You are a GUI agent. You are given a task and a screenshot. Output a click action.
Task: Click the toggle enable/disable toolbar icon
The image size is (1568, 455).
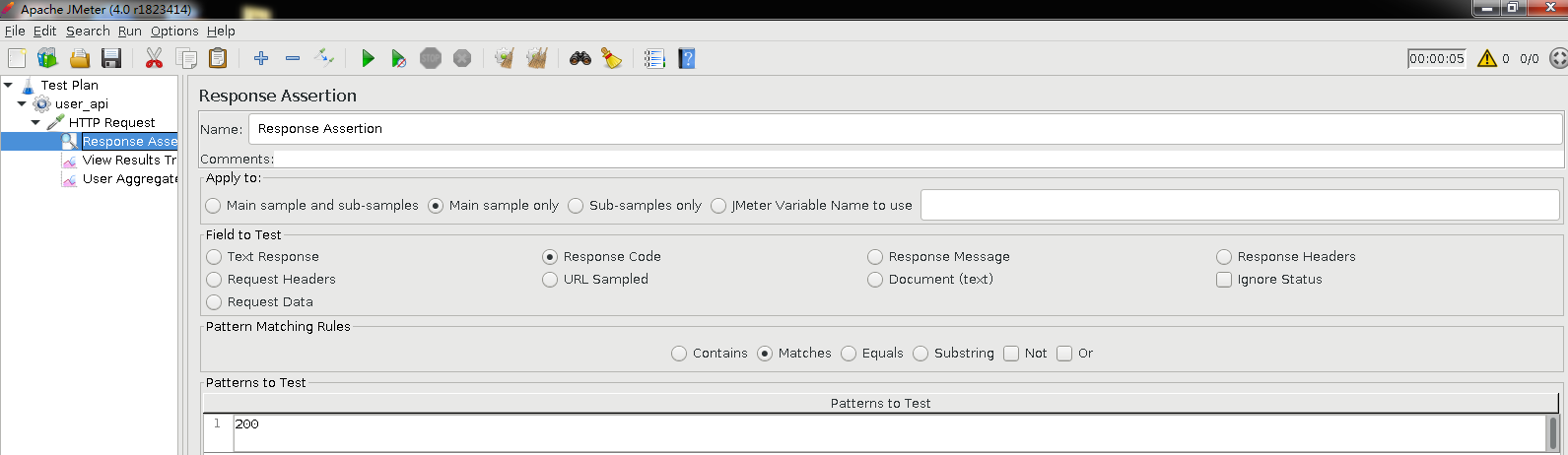[324, 59]
